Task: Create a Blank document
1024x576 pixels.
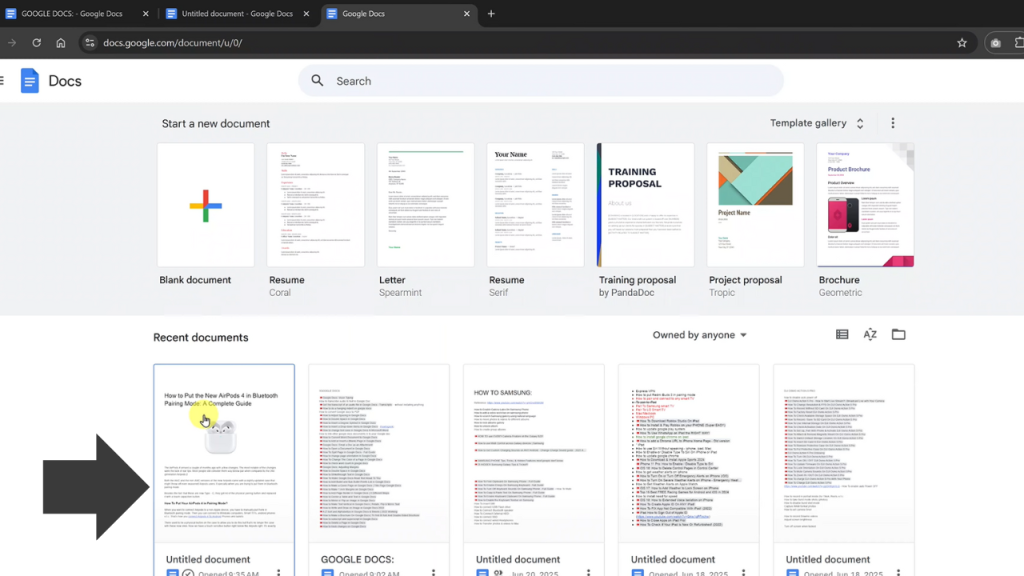Action: pyautogui.click(x=206, y=205)
